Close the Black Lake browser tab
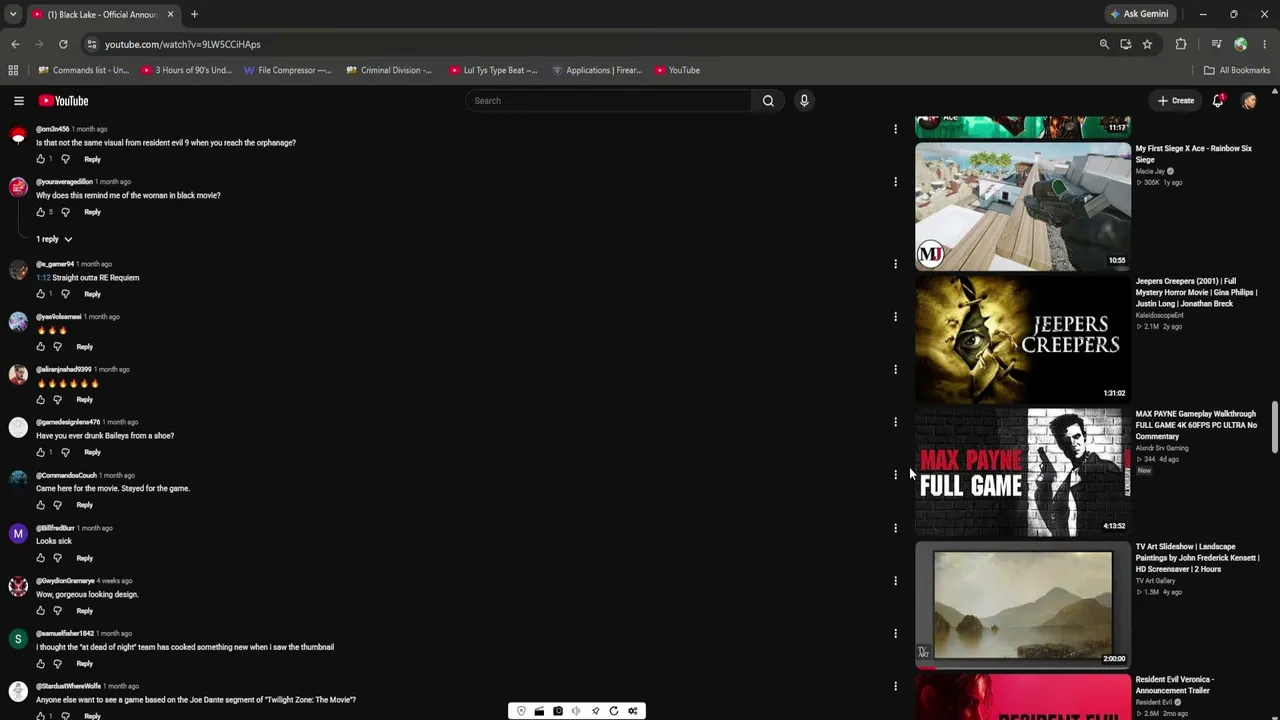 click(x=170, y=14)
